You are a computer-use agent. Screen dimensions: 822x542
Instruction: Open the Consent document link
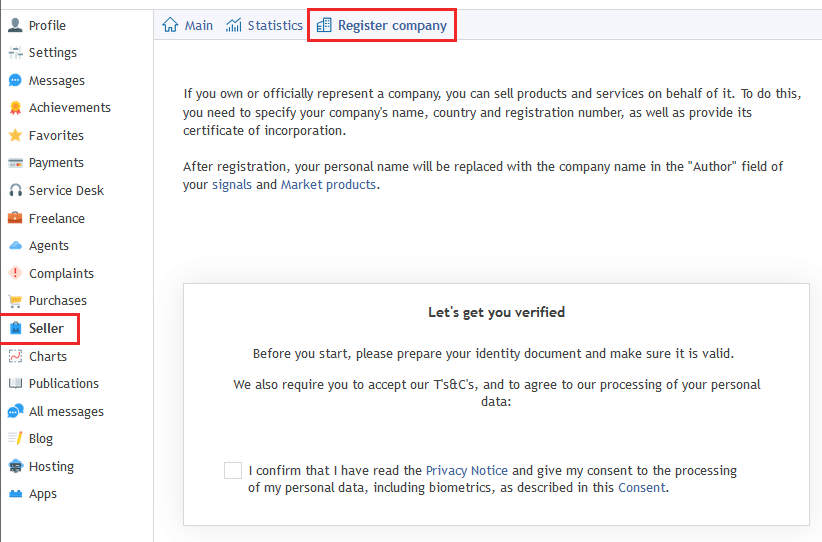click(642, 487)
